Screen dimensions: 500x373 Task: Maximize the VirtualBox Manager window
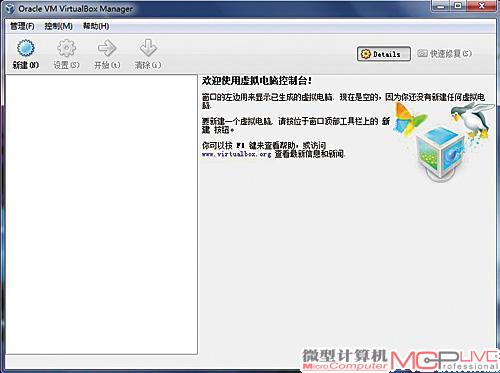(x=459, y=6)
